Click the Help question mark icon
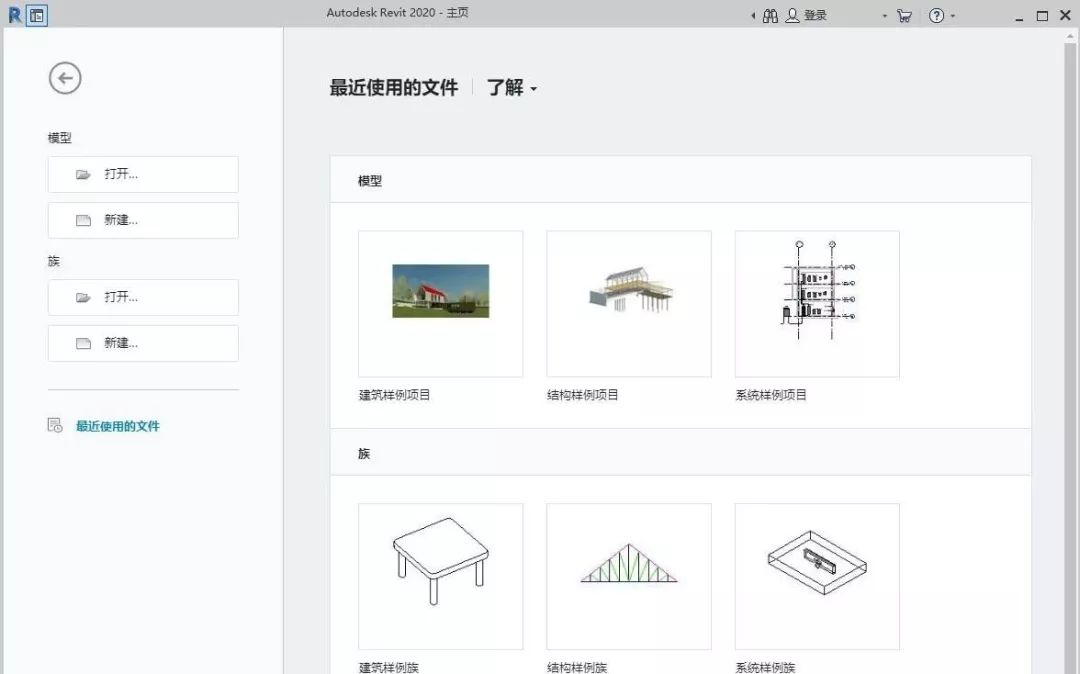This screenshot has width=1080, height=674. pyautogui.click(x=937, y=15)
